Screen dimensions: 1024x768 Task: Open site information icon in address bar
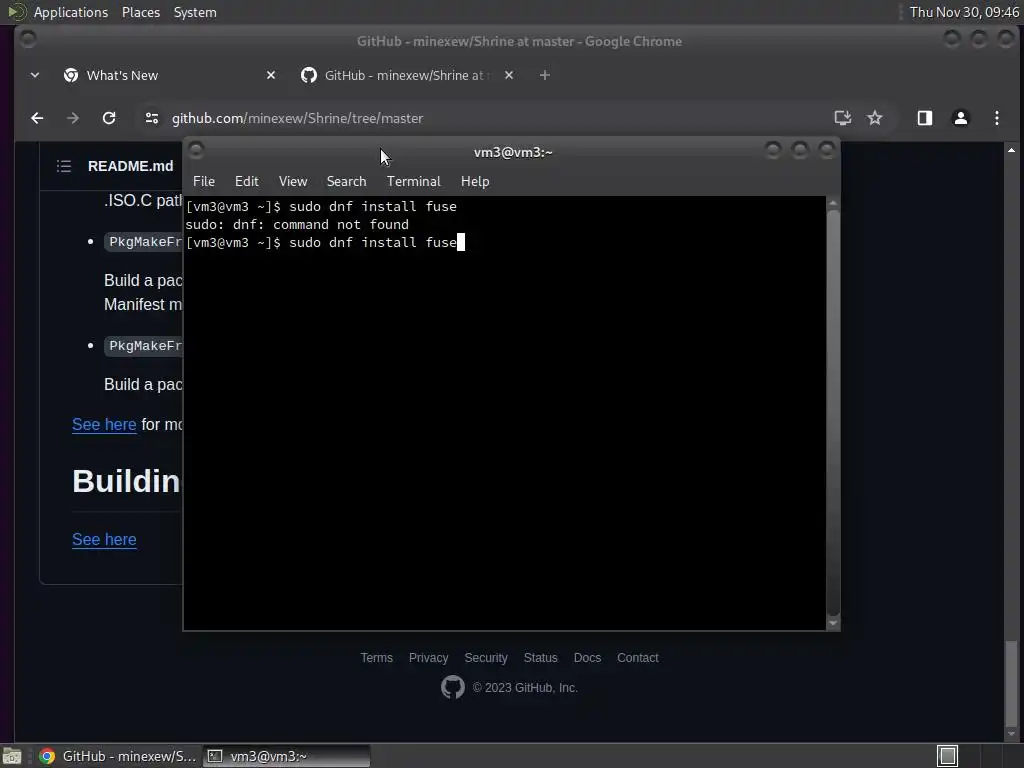click(x=152, y=118)
